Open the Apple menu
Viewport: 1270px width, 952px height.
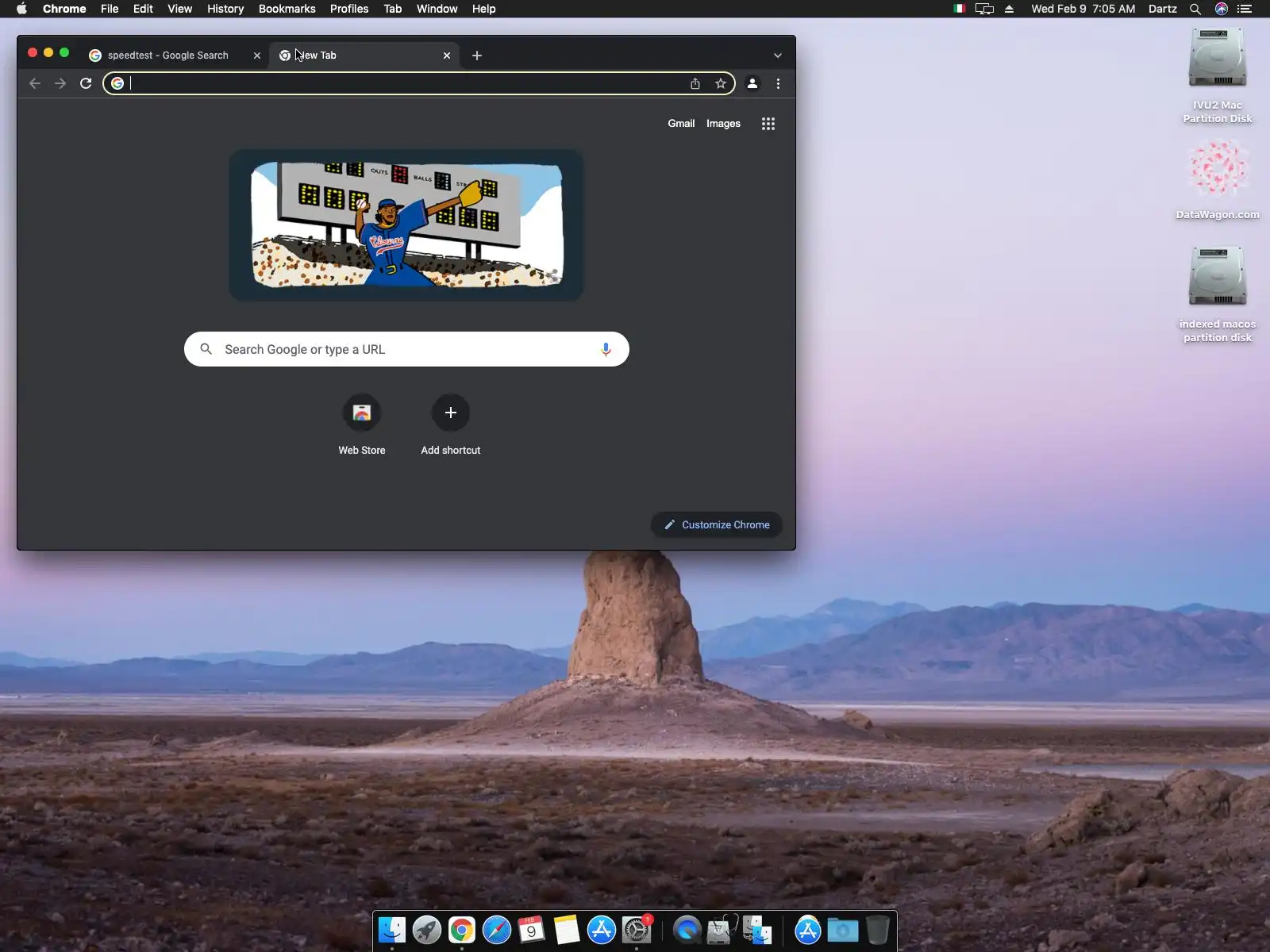point(21,9)
